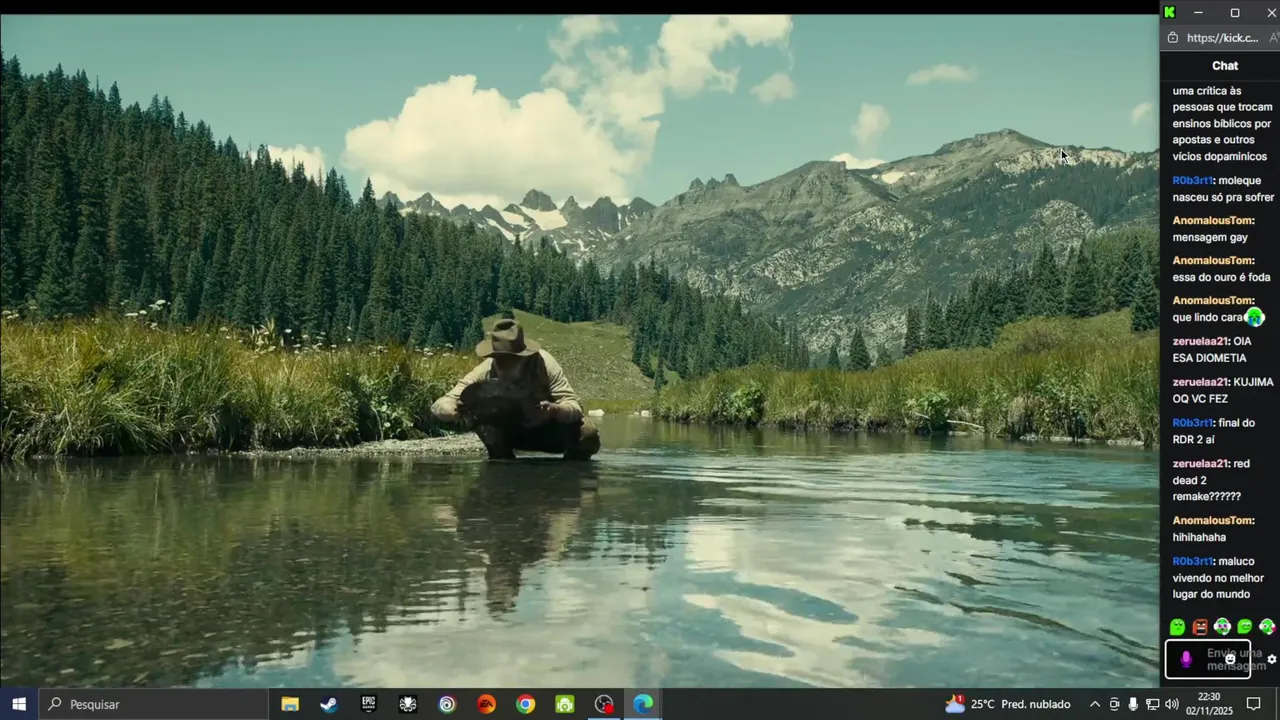
Task: Open the zeruelaa21 username on 'OIA ESA DIOMETIA' message
Action: pyautogui.click(x=1200, y=341)
